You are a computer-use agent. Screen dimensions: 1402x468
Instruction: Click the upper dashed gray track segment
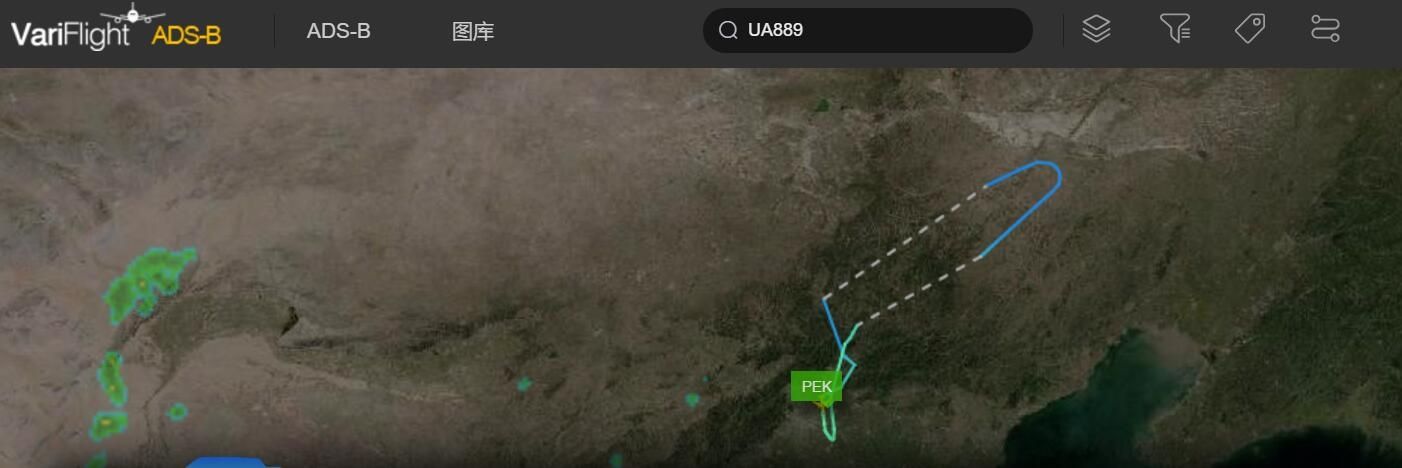click(x=905, y=241)
